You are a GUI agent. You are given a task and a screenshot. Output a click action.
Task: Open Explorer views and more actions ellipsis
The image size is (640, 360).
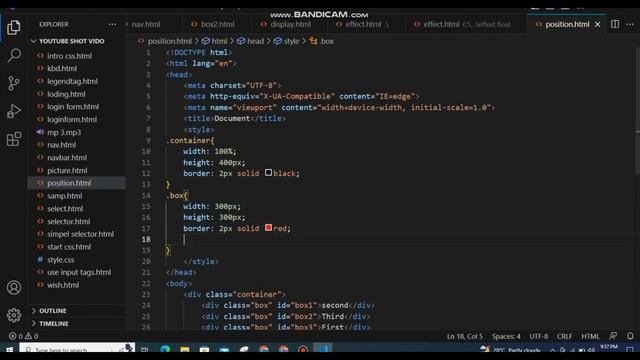point(112,24)
